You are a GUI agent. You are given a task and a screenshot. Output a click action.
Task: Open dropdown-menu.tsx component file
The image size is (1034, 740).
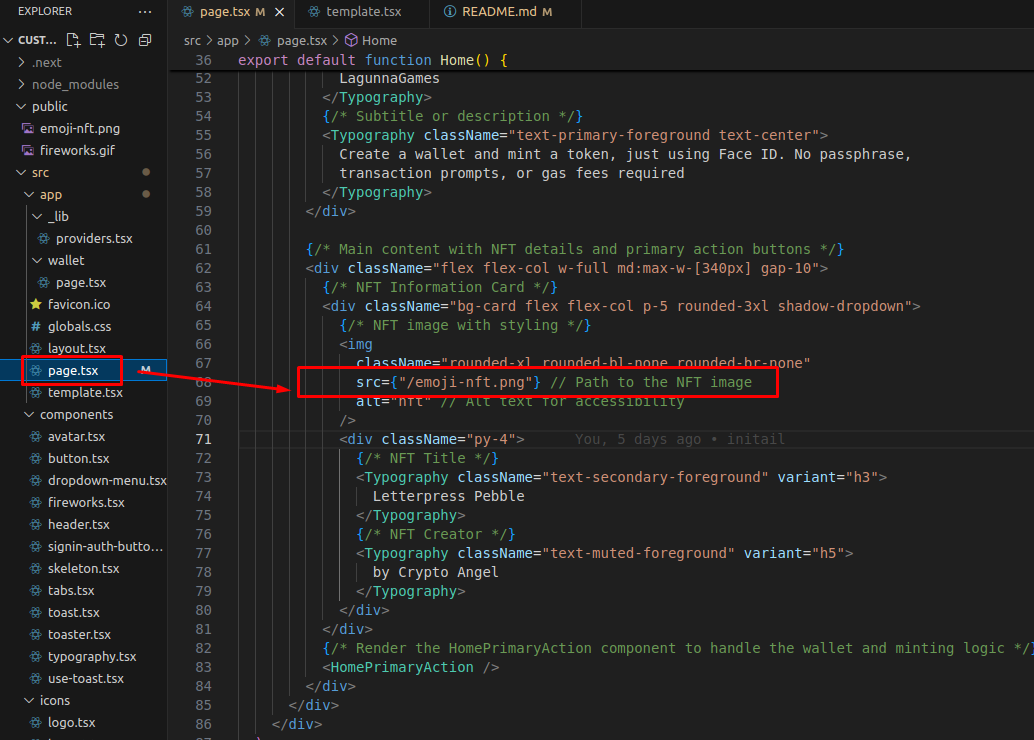83,480
